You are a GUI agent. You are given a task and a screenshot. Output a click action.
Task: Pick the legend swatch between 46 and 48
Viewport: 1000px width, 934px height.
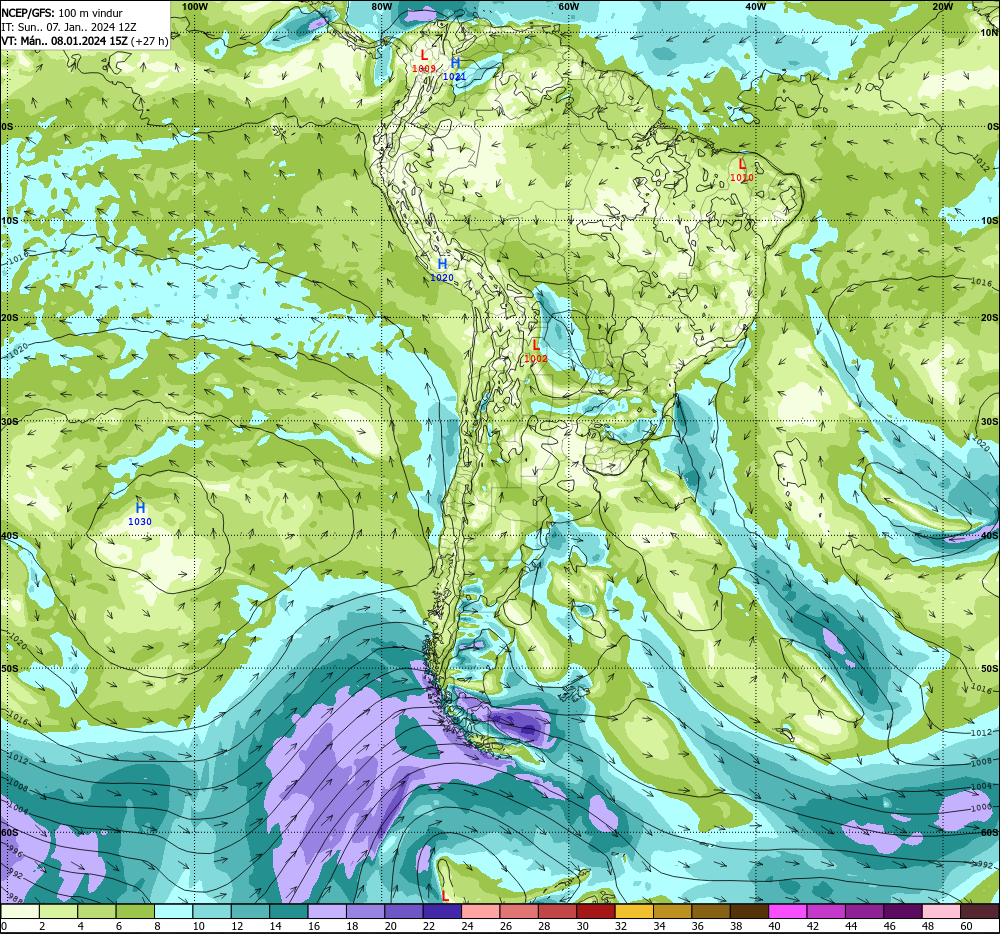902,911
